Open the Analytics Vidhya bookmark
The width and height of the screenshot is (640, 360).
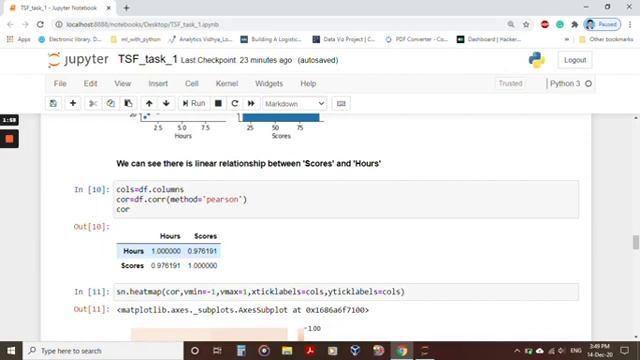coord(200,40)
